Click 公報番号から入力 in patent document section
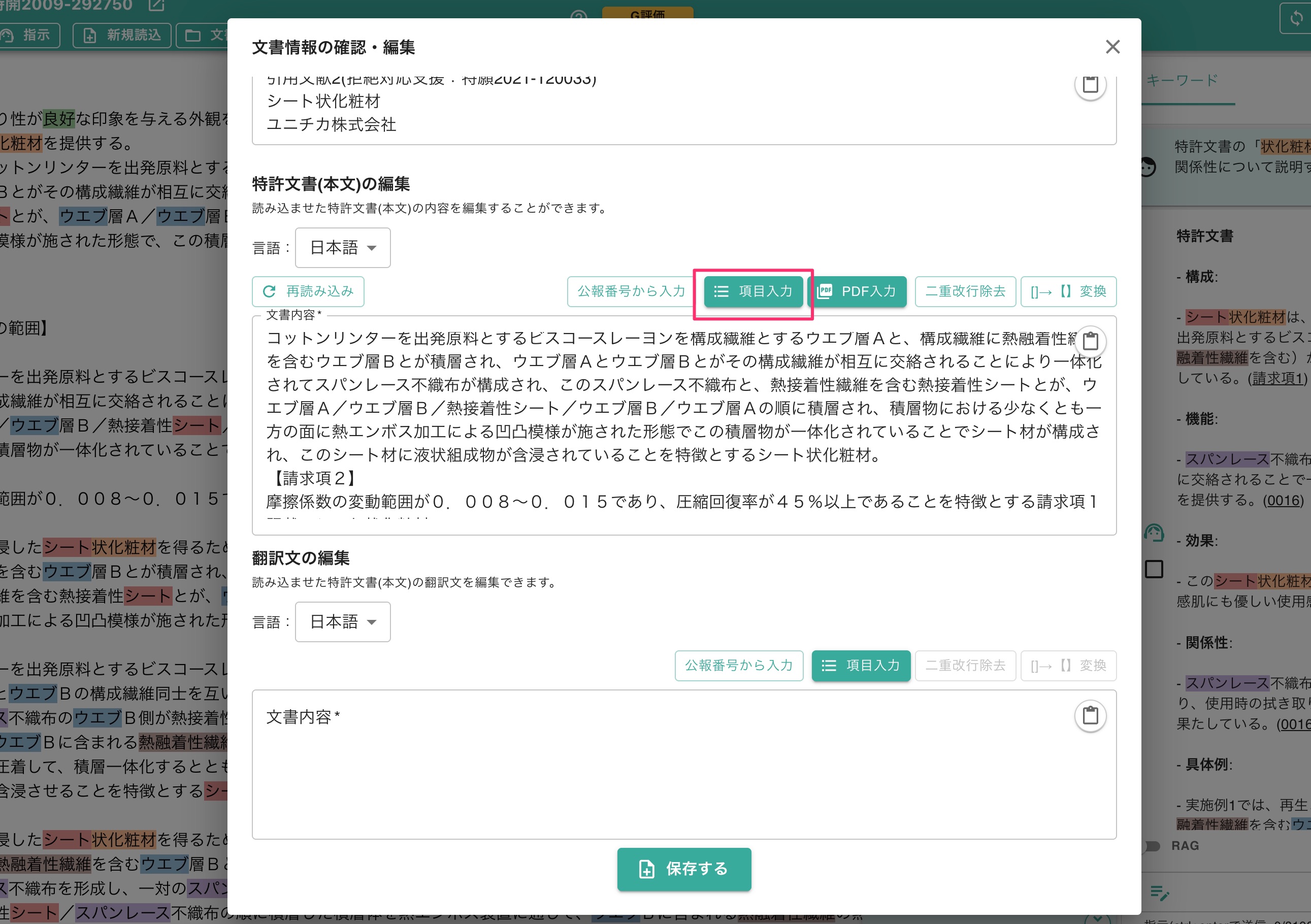The height and width of the screenshot is (924, 1311). pyautogui.click(x=631, y=292)
